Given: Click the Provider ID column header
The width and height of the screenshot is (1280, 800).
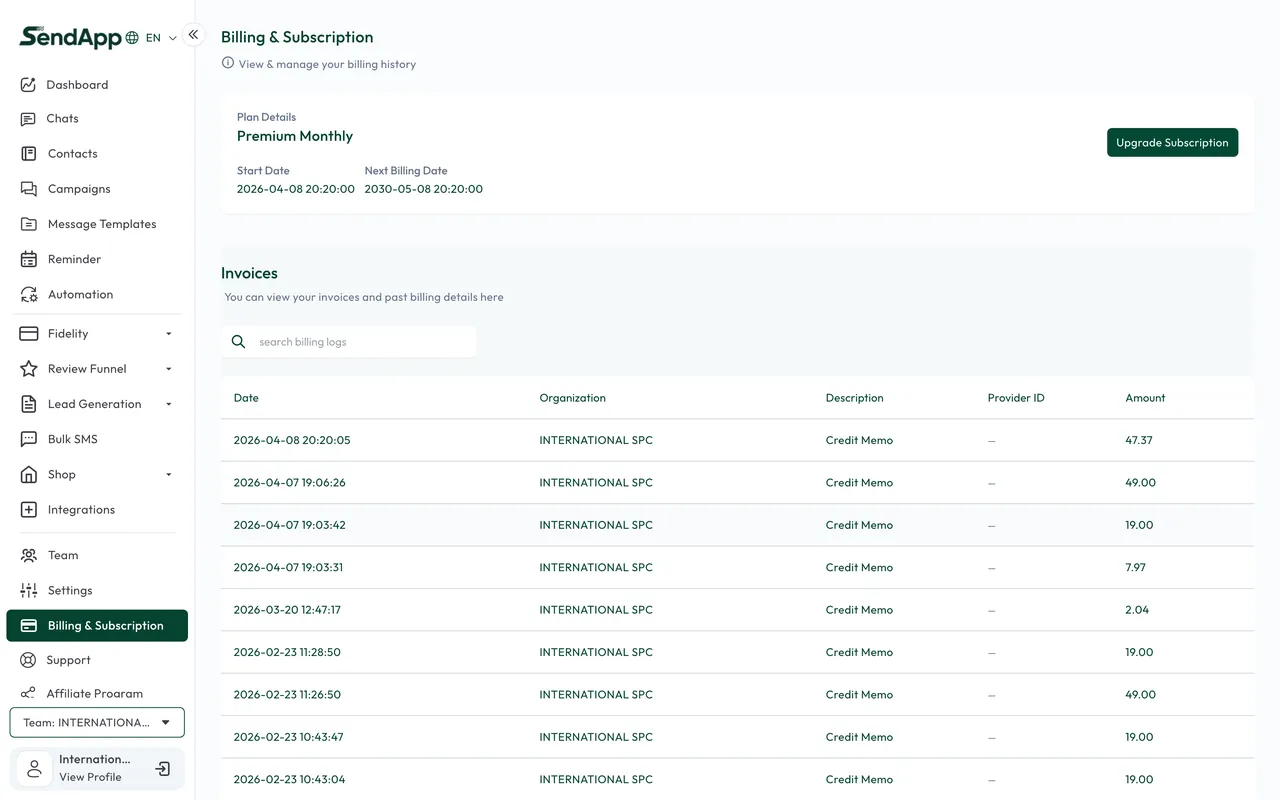Looking at the screenshot, I should click(1015, 398).
